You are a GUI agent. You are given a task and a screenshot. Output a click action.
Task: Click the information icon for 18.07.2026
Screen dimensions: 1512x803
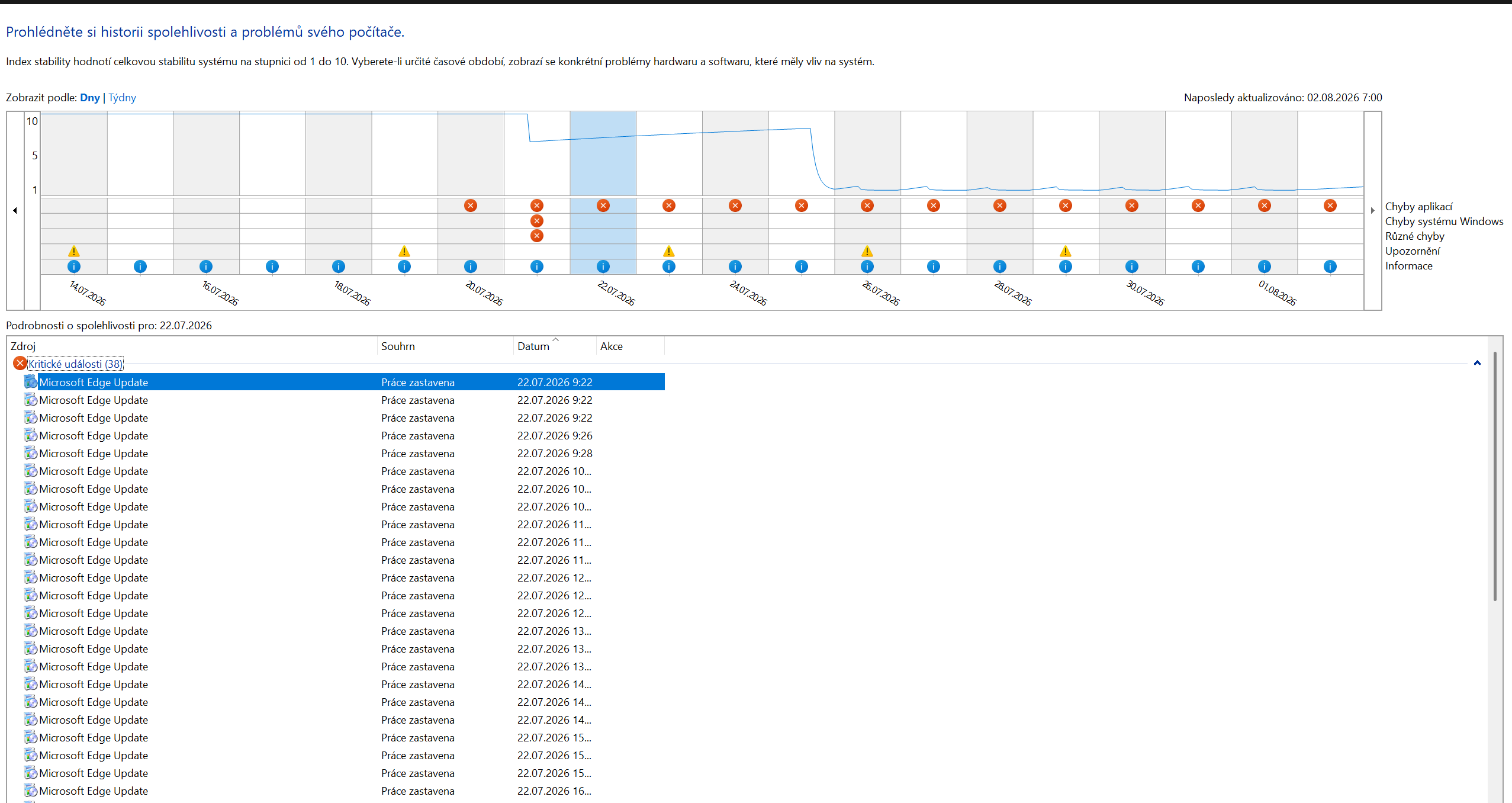point(339,266)
